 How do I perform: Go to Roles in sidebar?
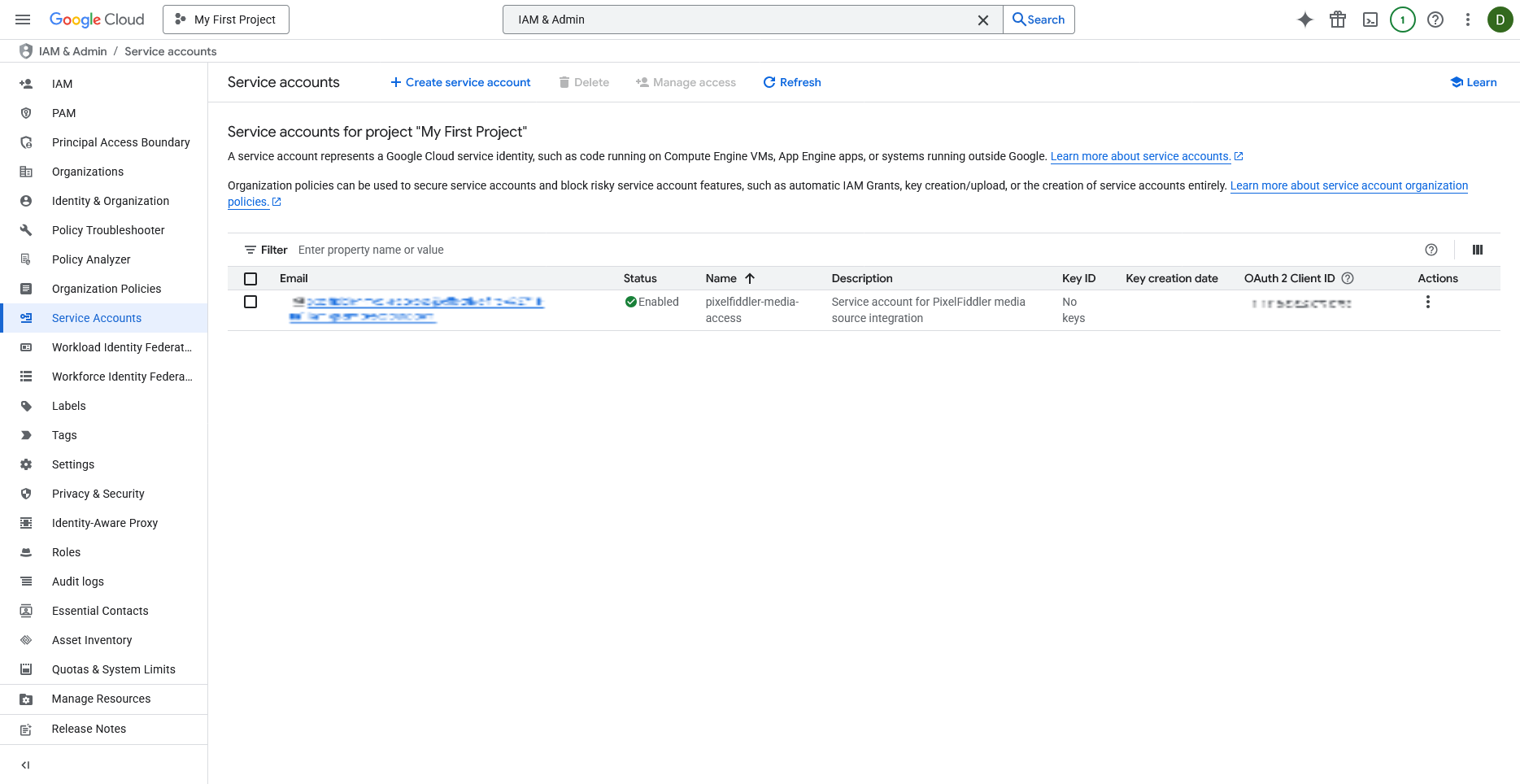[66, 552]
